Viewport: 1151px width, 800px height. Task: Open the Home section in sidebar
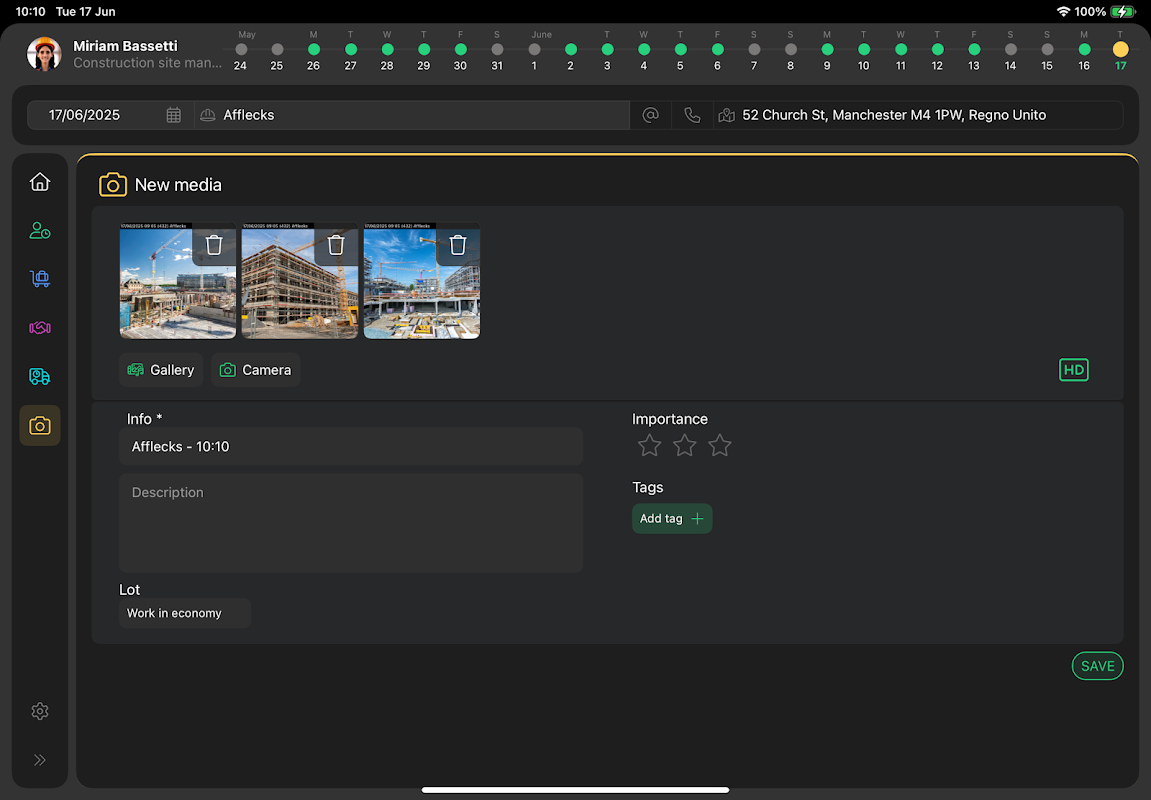[x=40, y=182]
